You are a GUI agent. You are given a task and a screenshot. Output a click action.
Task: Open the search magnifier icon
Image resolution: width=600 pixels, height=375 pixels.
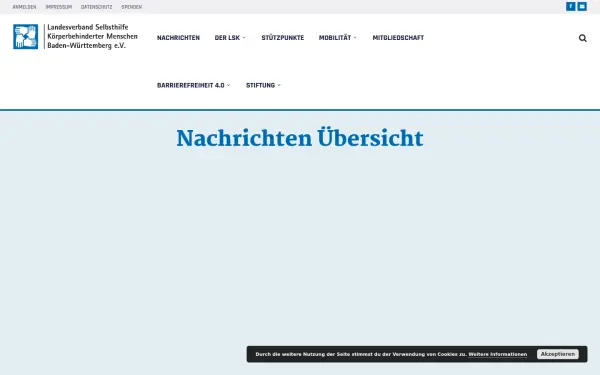pos(582,38)
